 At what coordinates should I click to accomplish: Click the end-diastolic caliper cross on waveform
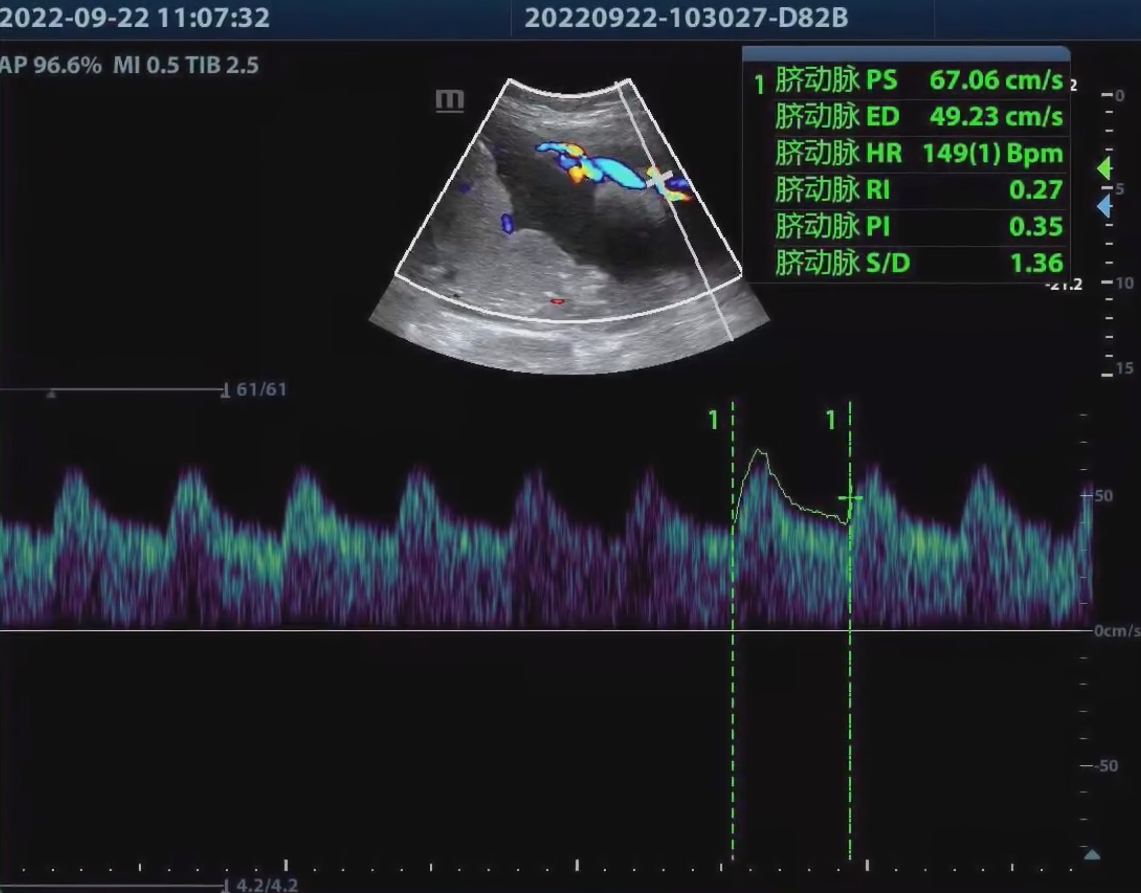tap(850, 497)
